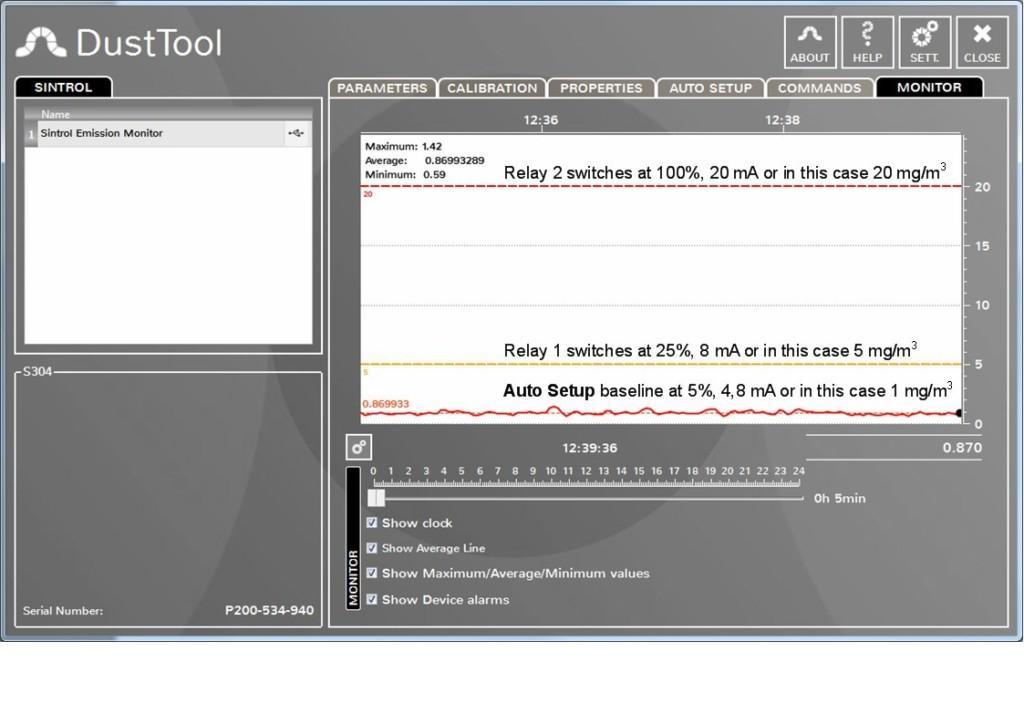This screenshot has width=1024, height=724.
Task: Open the About dialog
Action: click(x=810, y=42)
